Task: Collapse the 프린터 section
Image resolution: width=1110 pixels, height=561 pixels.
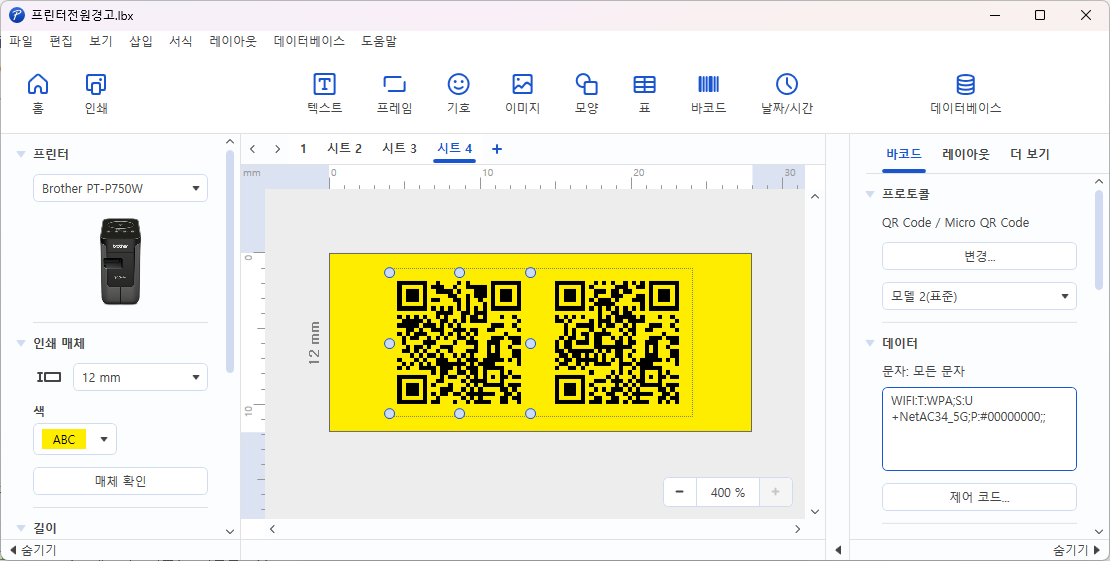Action: 21,154
